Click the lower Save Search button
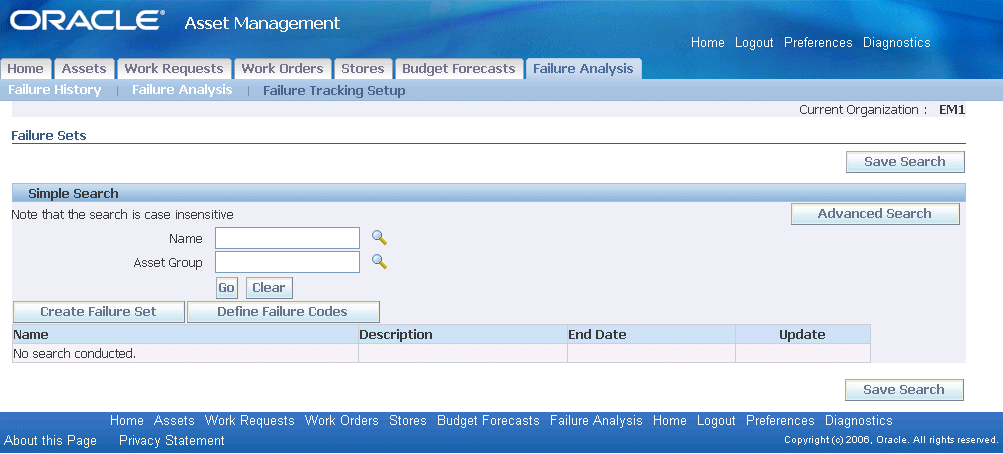The height and width of the screenshot is (454, 1003). coord(904,390)
